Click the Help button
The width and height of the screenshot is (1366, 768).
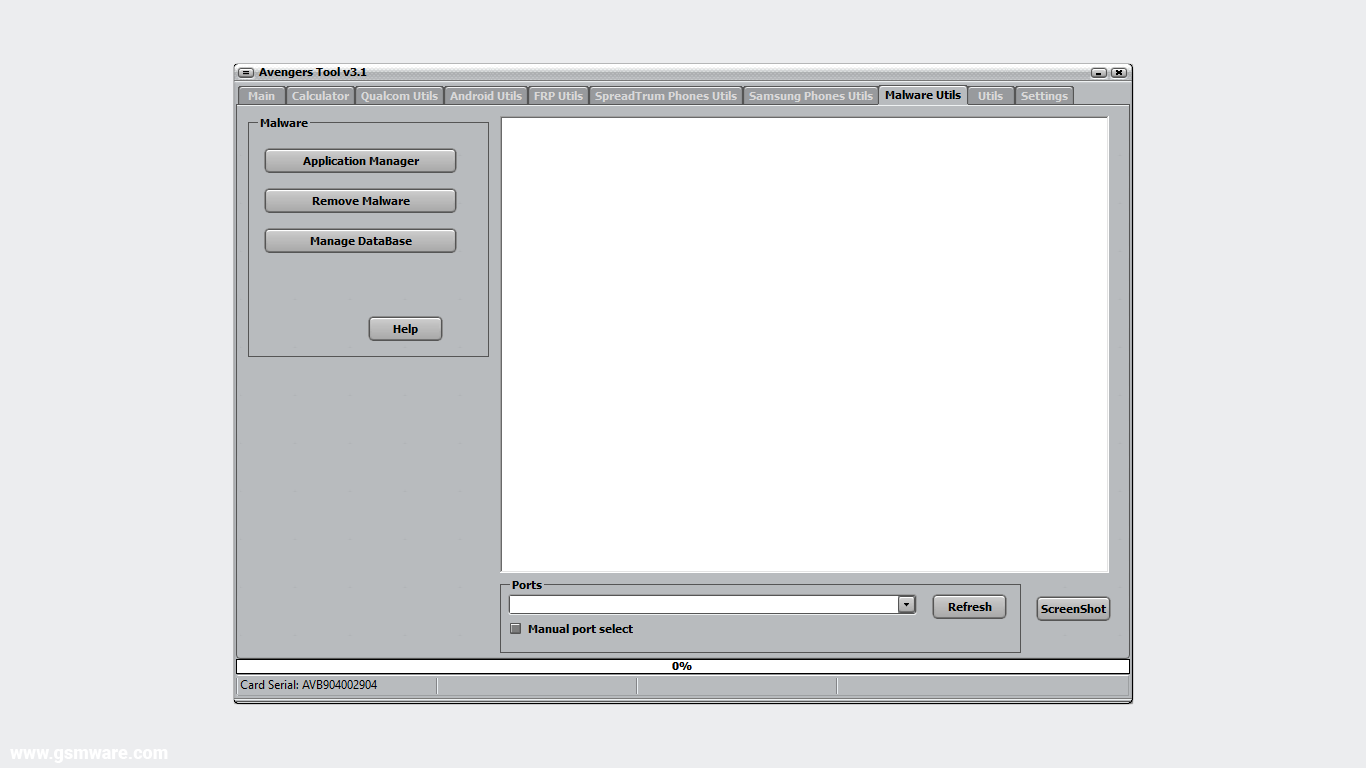(405, 328)
